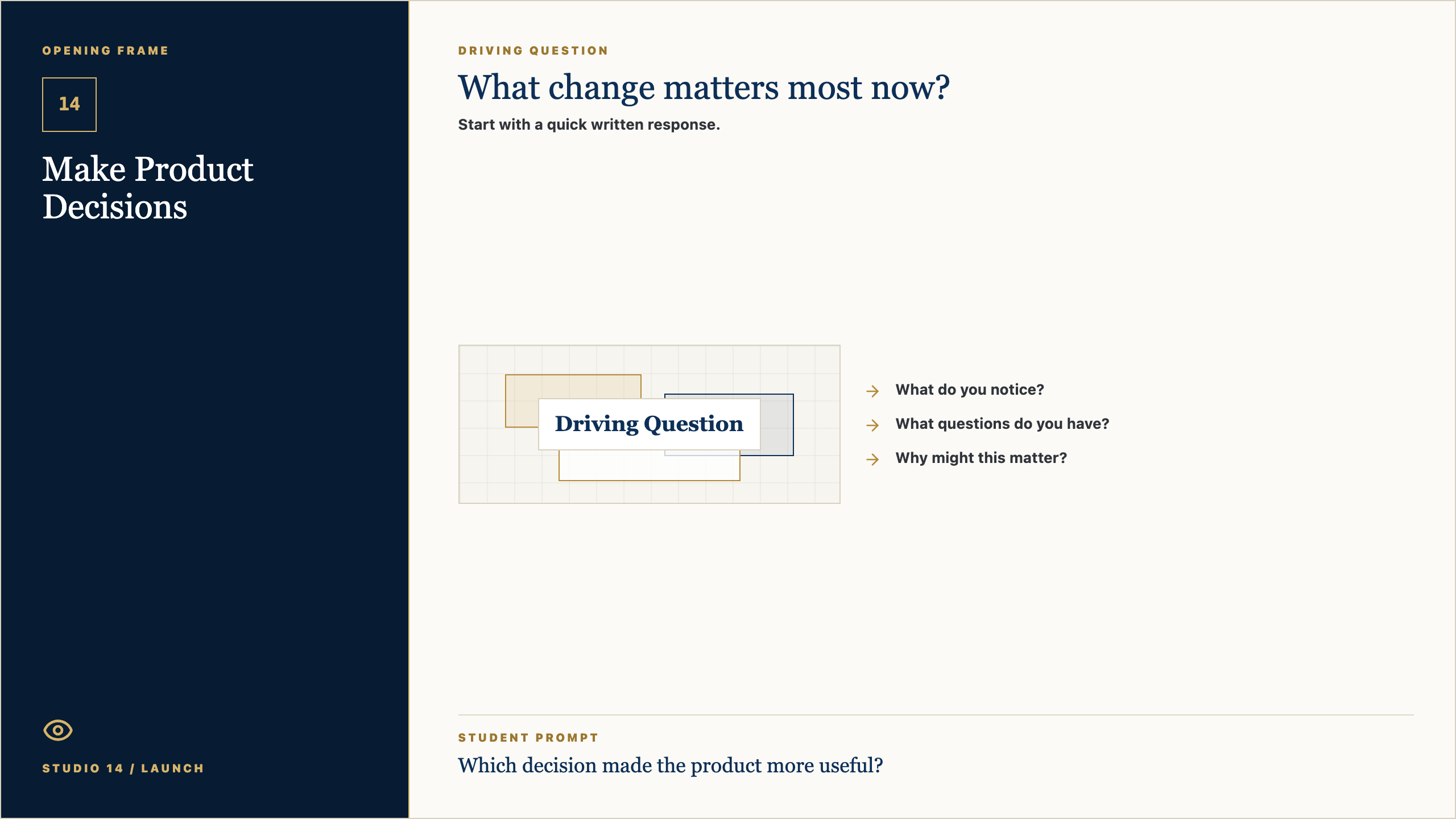Click the 'STUDIO 14 / LAUNCH' footer text
Image resolution: width=1456 pixels, height=819 pixels.
pyautogui.click(x=123, y=768)
